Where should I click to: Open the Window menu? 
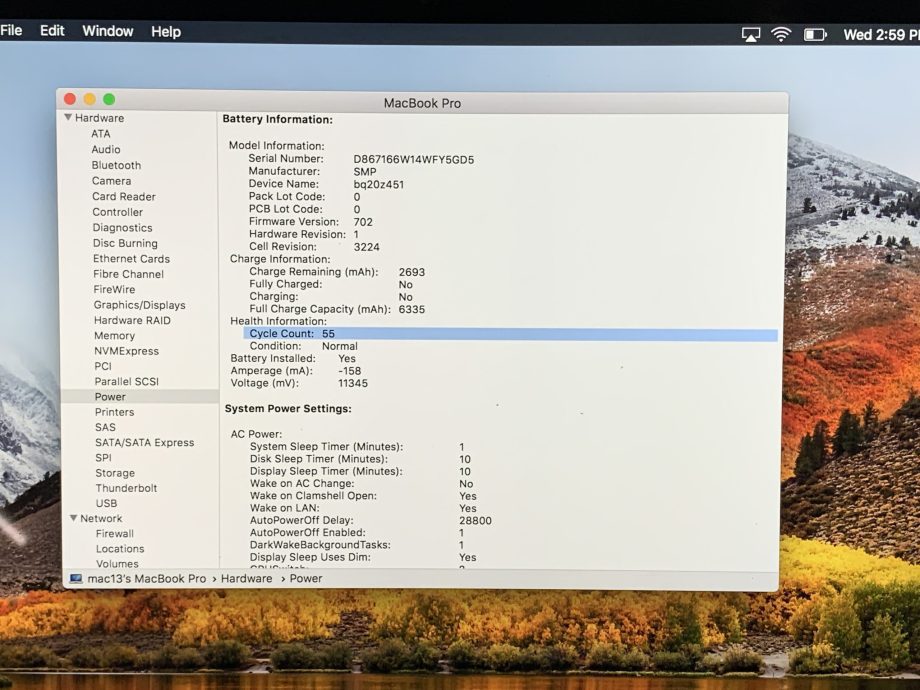[107, 31]
